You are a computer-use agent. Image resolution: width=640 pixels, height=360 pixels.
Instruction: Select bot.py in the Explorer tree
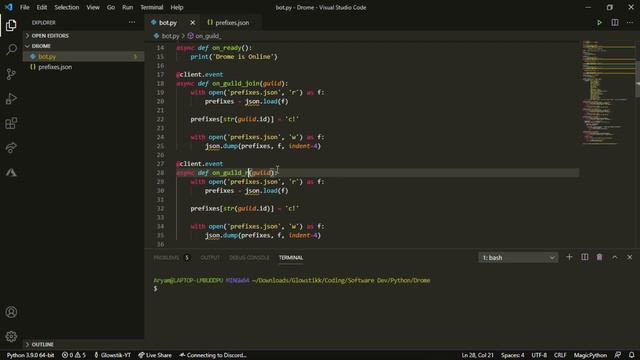[83, 56]
